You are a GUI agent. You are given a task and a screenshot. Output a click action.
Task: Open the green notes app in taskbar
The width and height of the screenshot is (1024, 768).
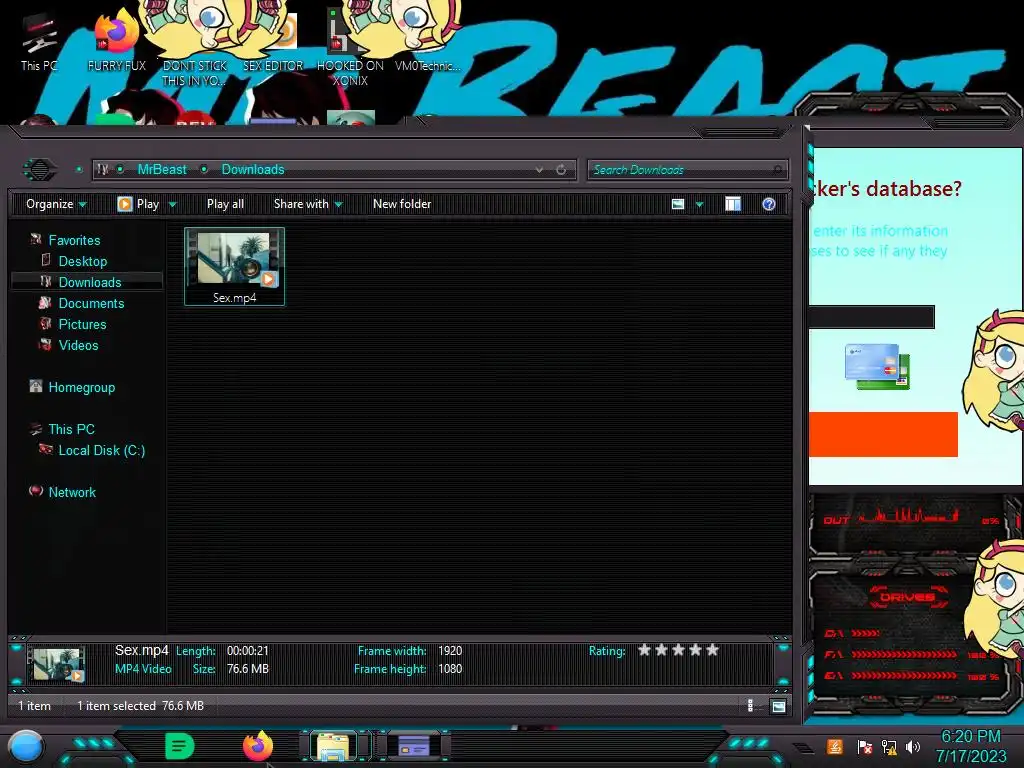pyautogui.click(x=180, y=746)
